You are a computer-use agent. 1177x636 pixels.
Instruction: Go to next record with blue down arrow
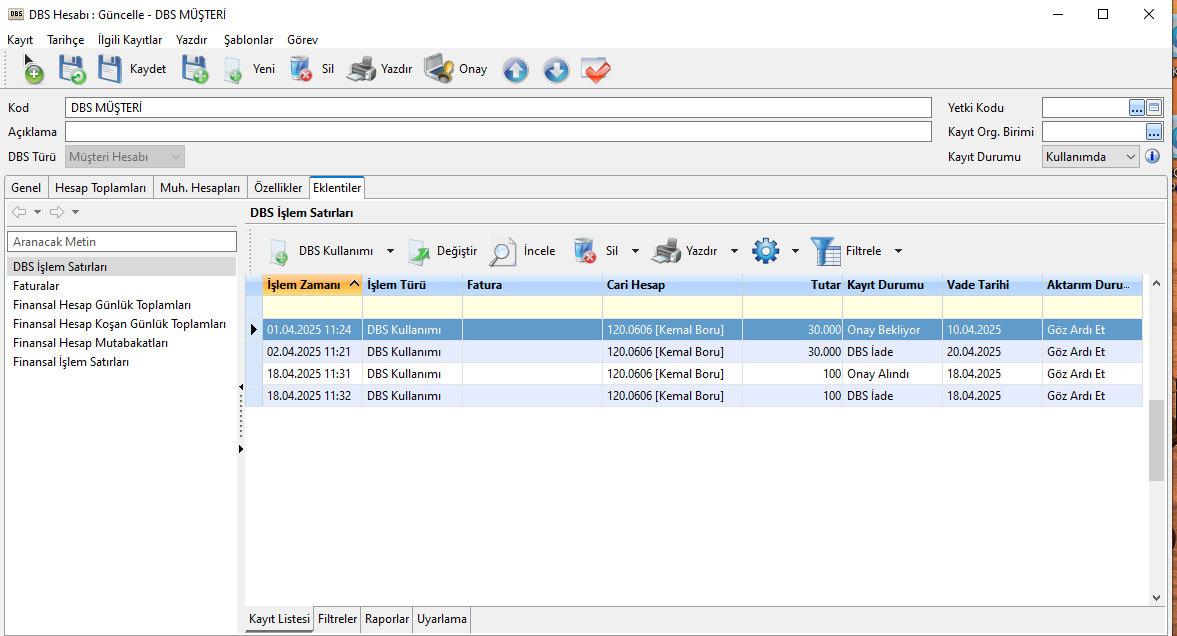(556, 70)
